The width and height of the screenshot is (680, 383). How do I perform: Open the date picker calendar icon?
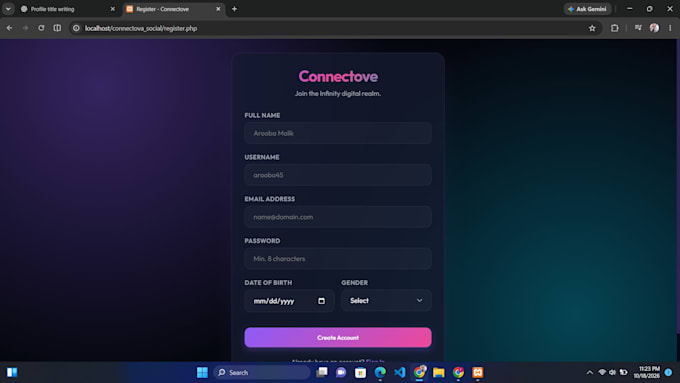pyautogui.click(x=321, y=301)
